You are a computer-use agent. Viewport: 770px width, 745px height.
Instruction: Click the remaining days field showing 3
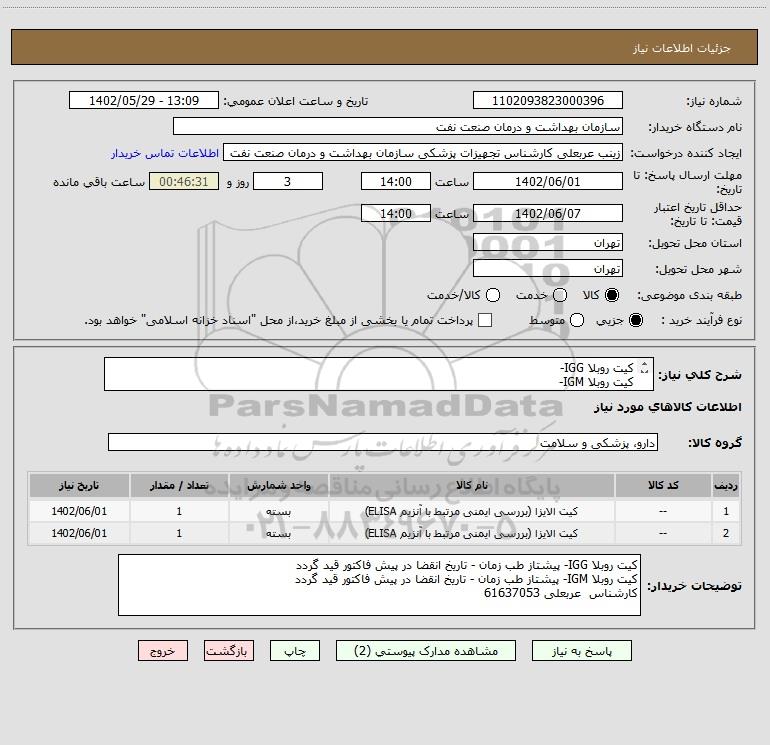pos(288,182)
